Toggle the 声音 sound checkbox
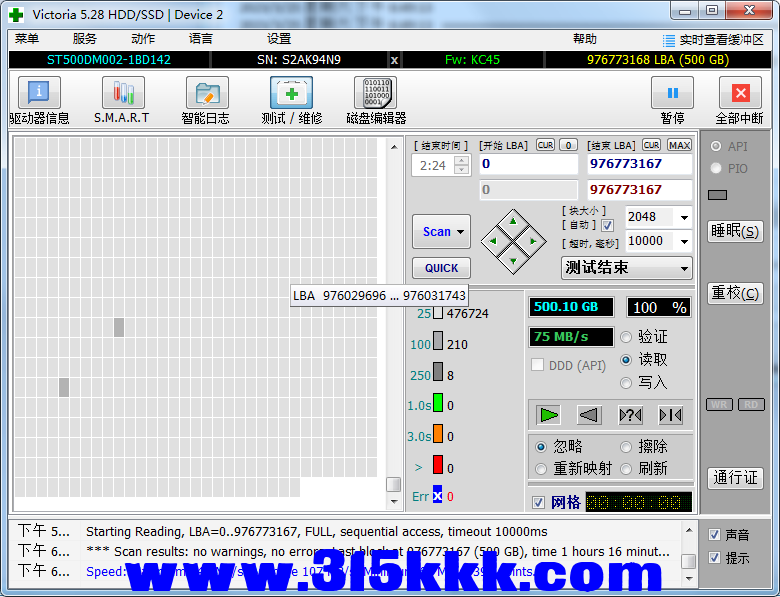Viewport: 780px width, 597px height. click(x=714, y=535)
